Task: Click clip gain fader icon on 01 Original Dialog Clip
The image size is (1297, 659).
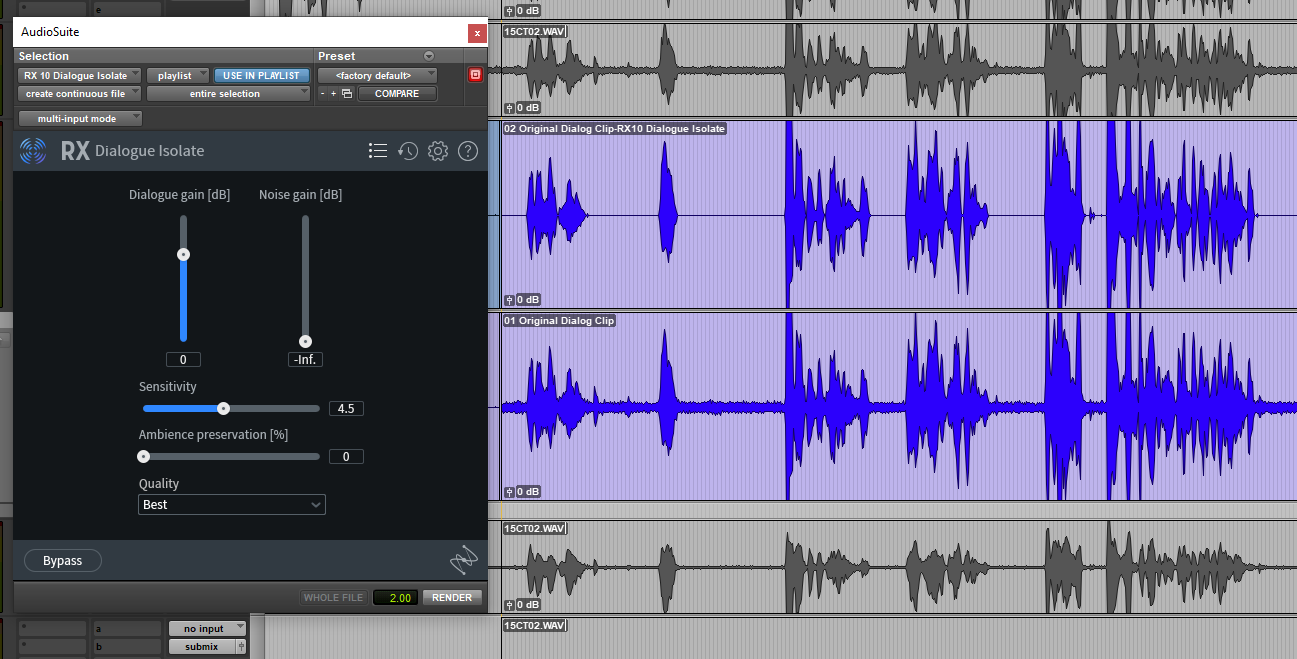Action: [x=510, y=491]
